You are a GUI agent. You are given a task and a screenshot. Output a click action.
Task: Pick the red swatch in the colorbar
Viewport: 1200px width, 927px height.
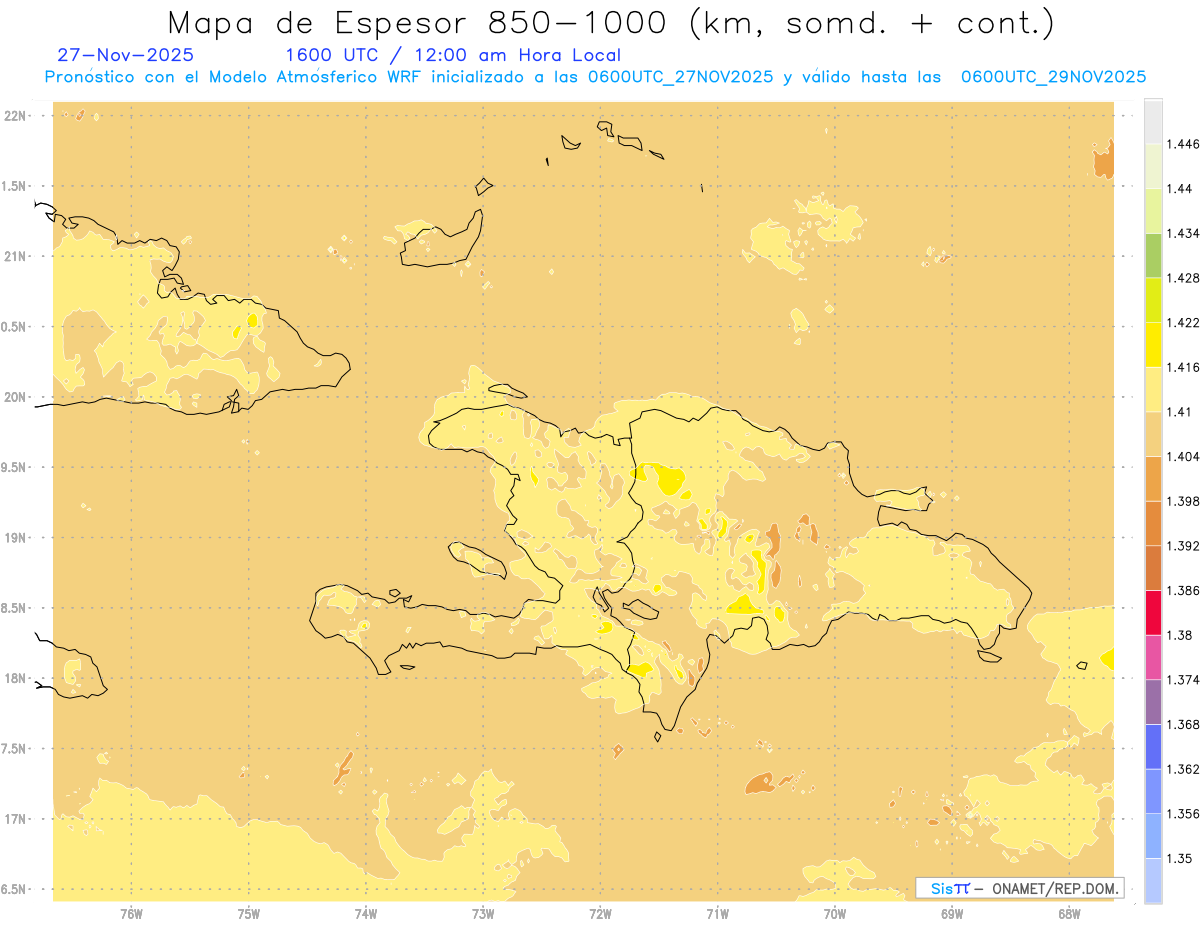pyautogui.click(x=1153, y=613)
